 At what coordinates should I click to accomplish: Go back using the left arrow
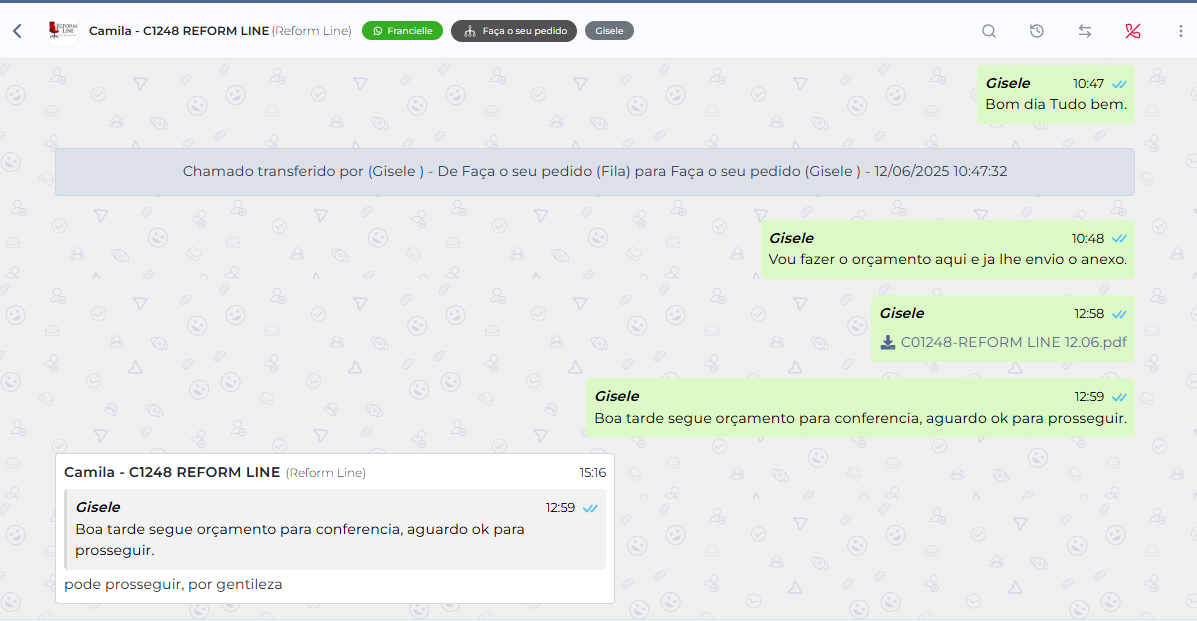point(17,31)
